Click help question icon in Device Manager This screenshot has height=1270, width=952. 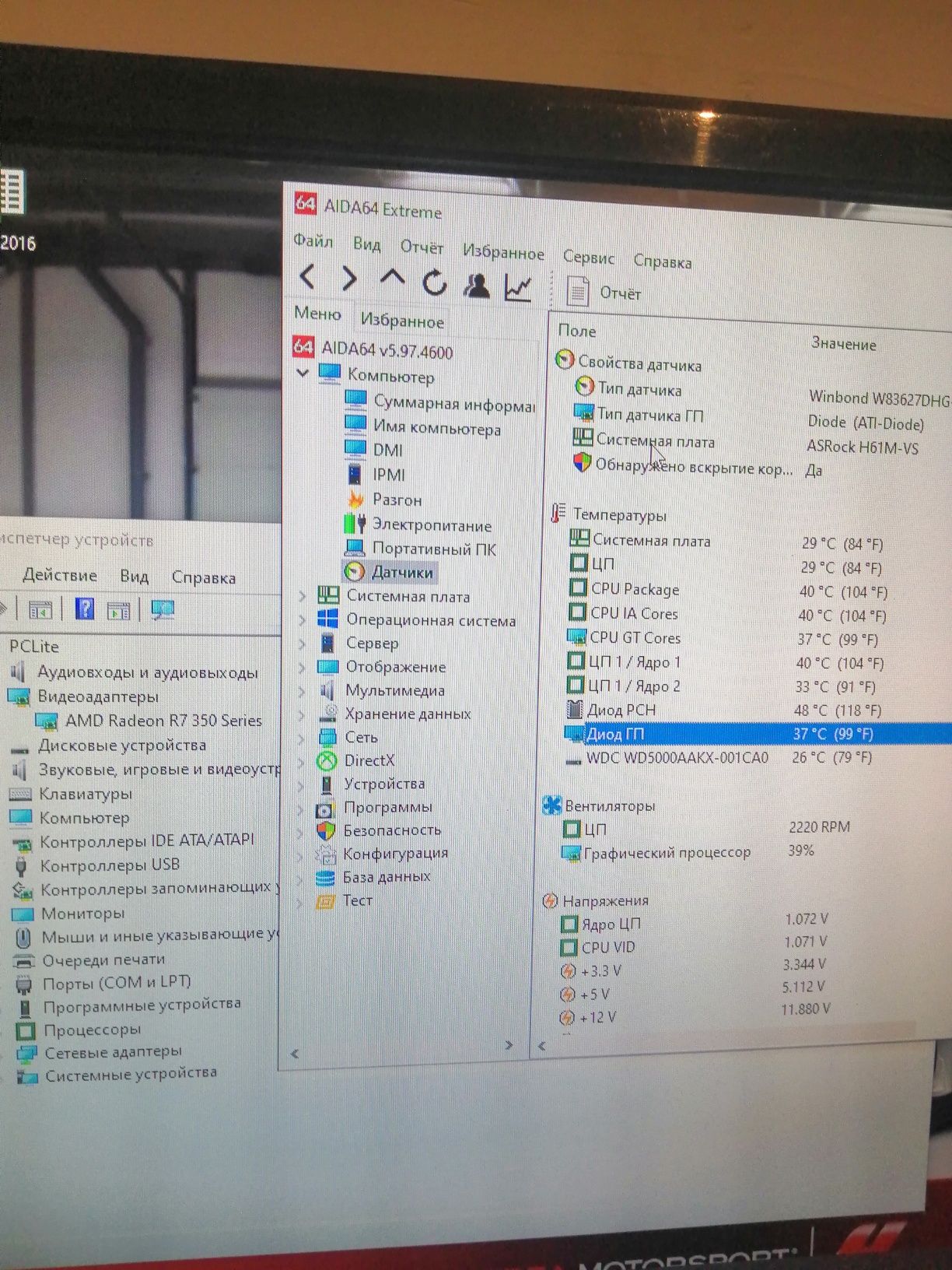point(85,608)
